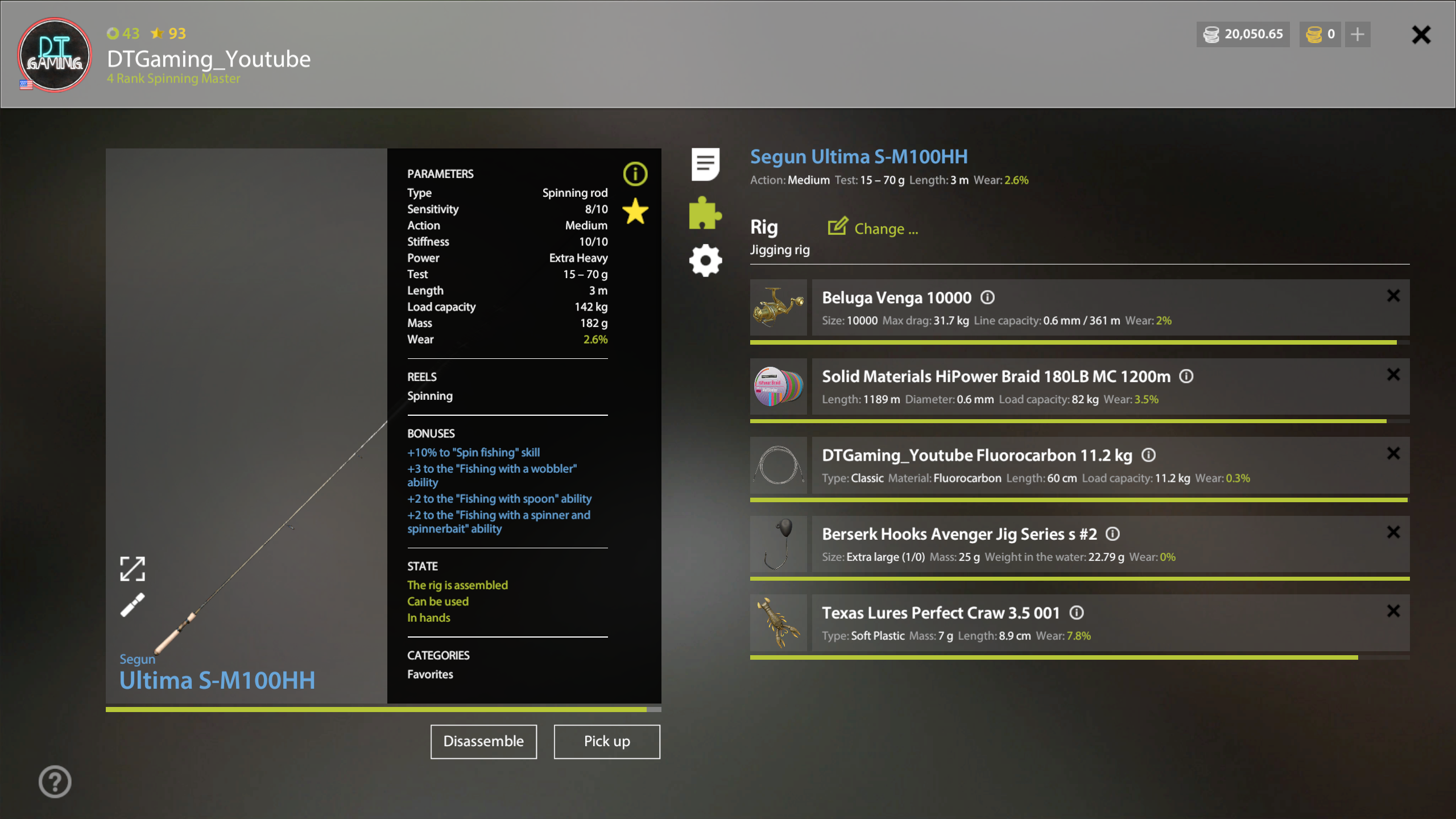The width and height of the screenshot is (1456, 819).
Task: Open the help question mark icon
Action: click(x=55, y=781)
